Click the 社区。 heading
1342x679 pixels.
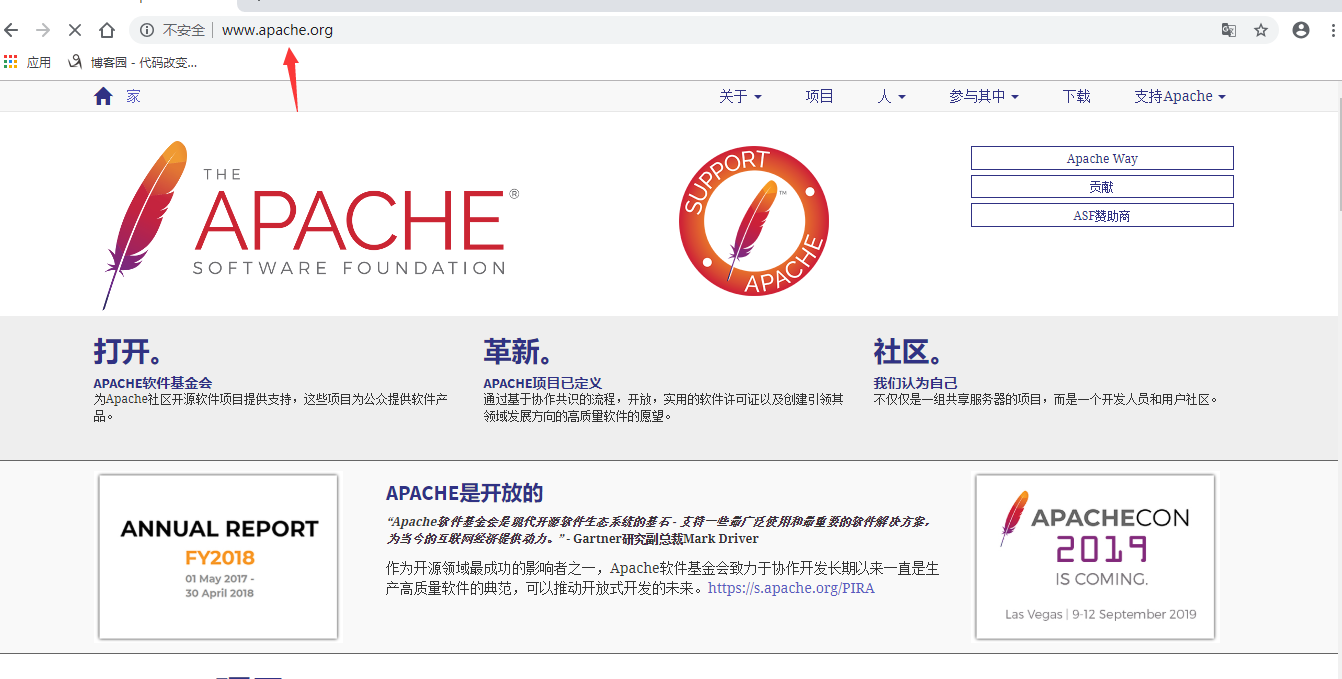coord(908,352)
